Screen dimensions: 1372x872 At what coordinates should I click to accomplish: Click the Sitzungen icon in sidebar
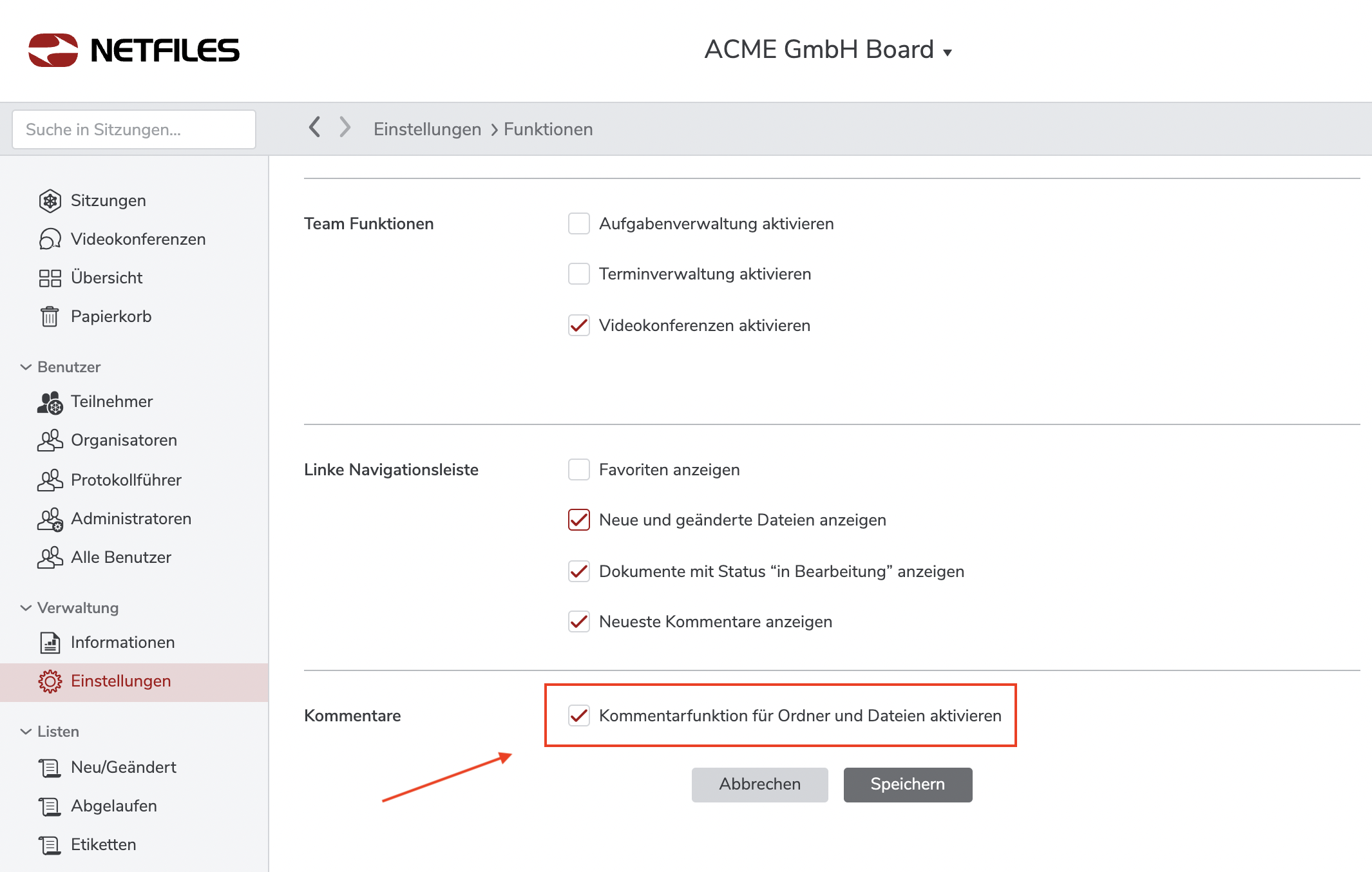click(50, 201)
